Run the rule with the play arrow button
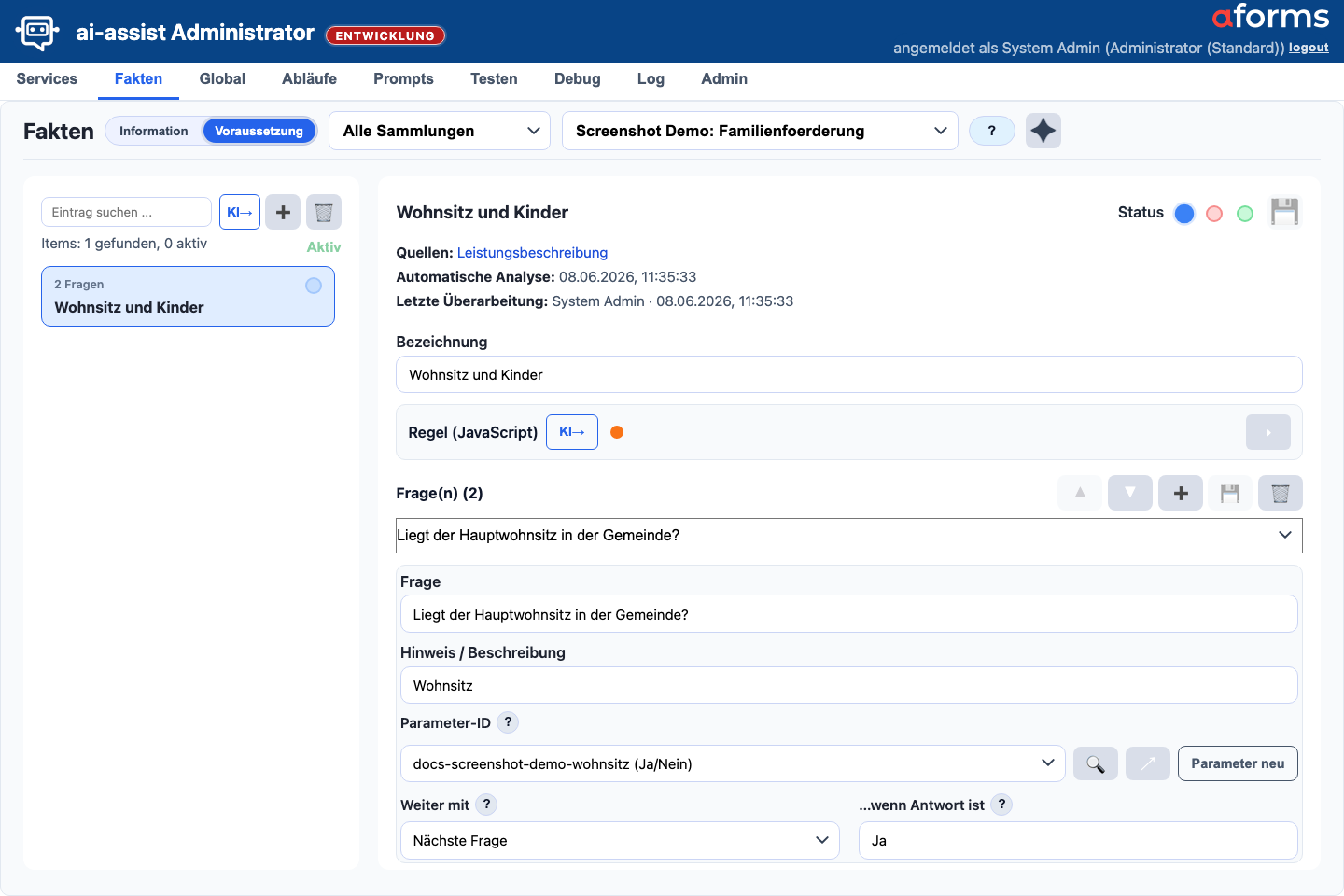The width and height of the screenshot is (1344, 896). tap(1268, 432)
